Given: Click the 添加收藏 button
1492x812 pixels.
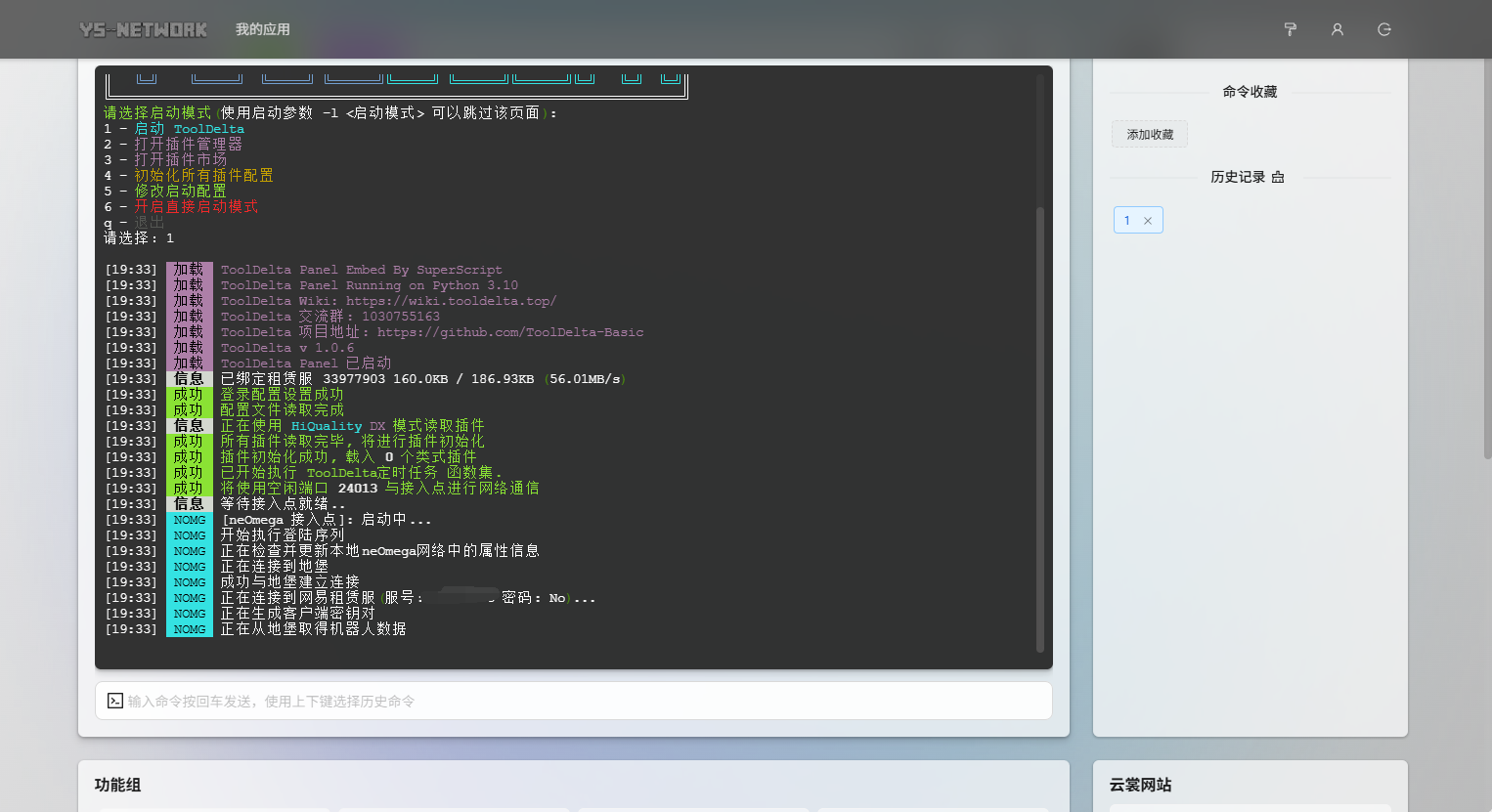Looking at the screenshot, I should point(1150,135).
